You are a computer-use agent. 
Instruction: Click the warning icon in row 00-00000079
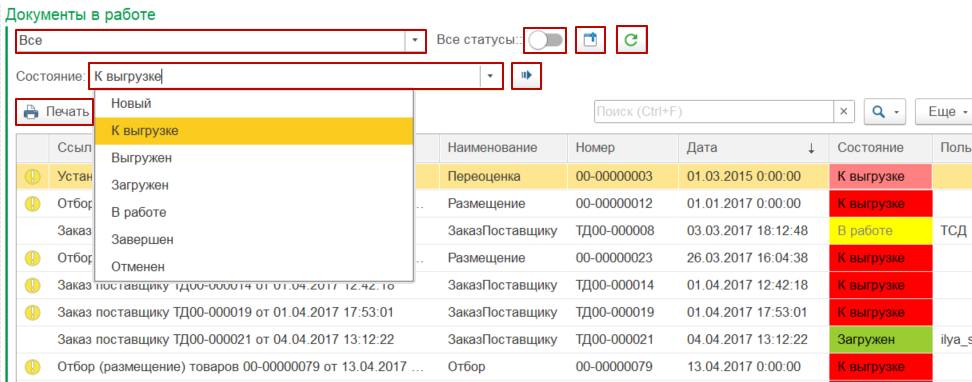32,366
